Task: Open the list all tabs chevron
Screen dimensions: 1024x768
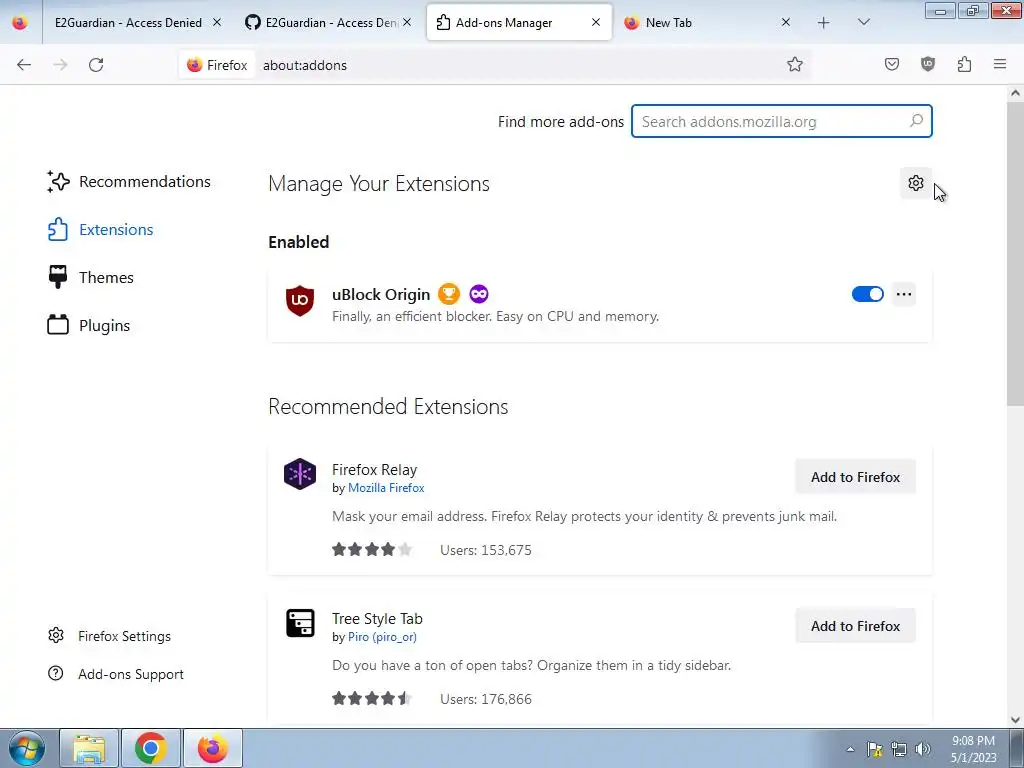Action: click(x=863, y=23)
